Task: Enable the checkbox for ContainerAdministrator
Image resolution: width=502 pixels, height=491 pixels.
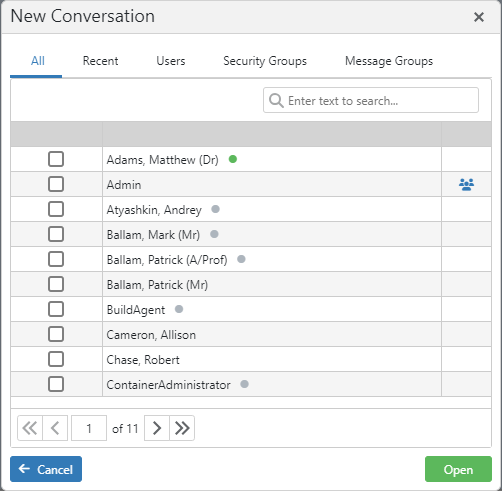Action: [x=56, y=384]
